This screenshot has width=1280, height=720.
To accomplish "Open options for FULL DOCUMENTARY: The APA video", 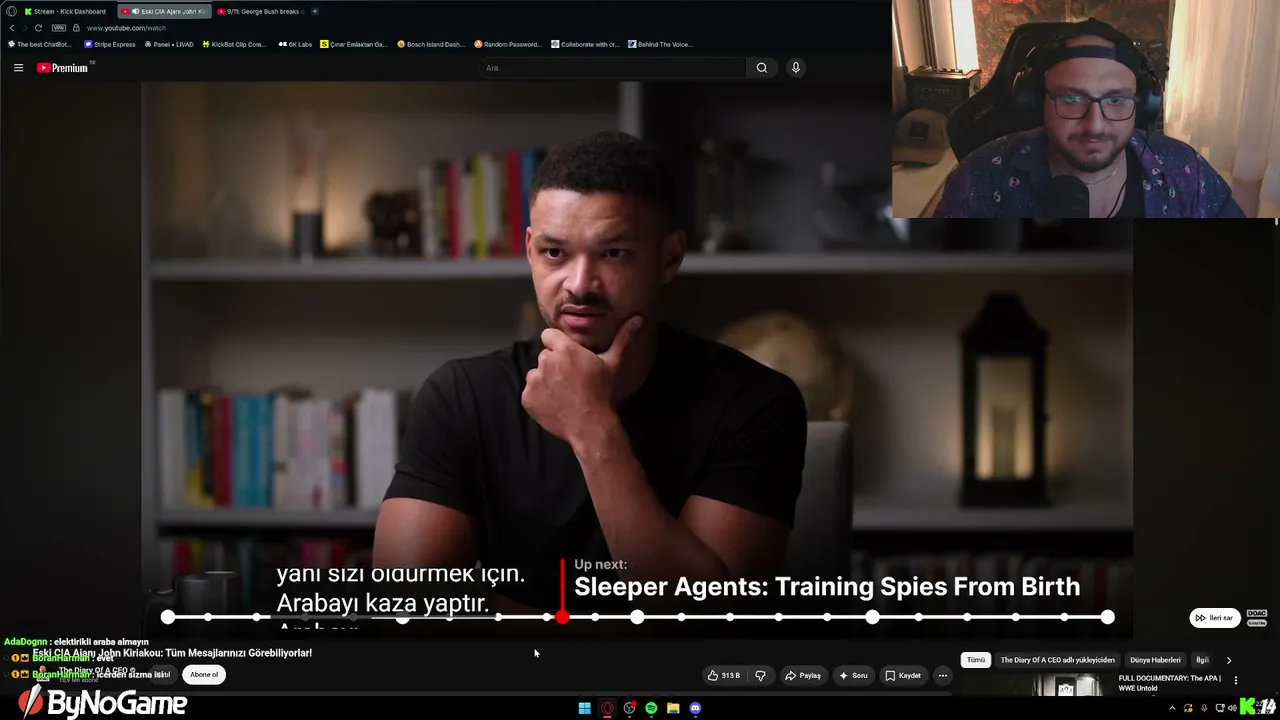I will coord(1236,680).
